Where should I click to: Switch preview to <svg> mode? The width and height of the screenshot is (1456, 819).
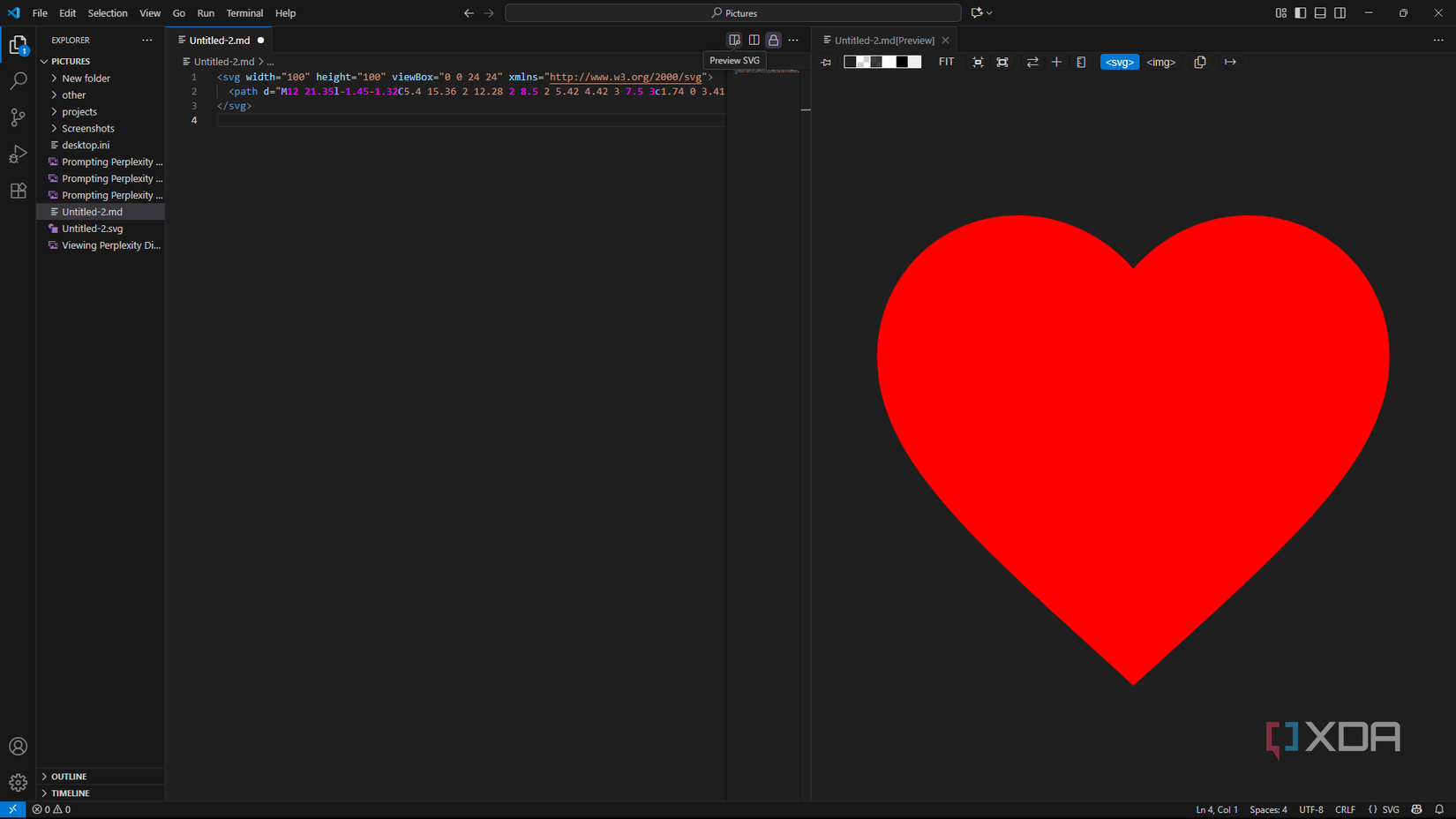(1119, 62)
